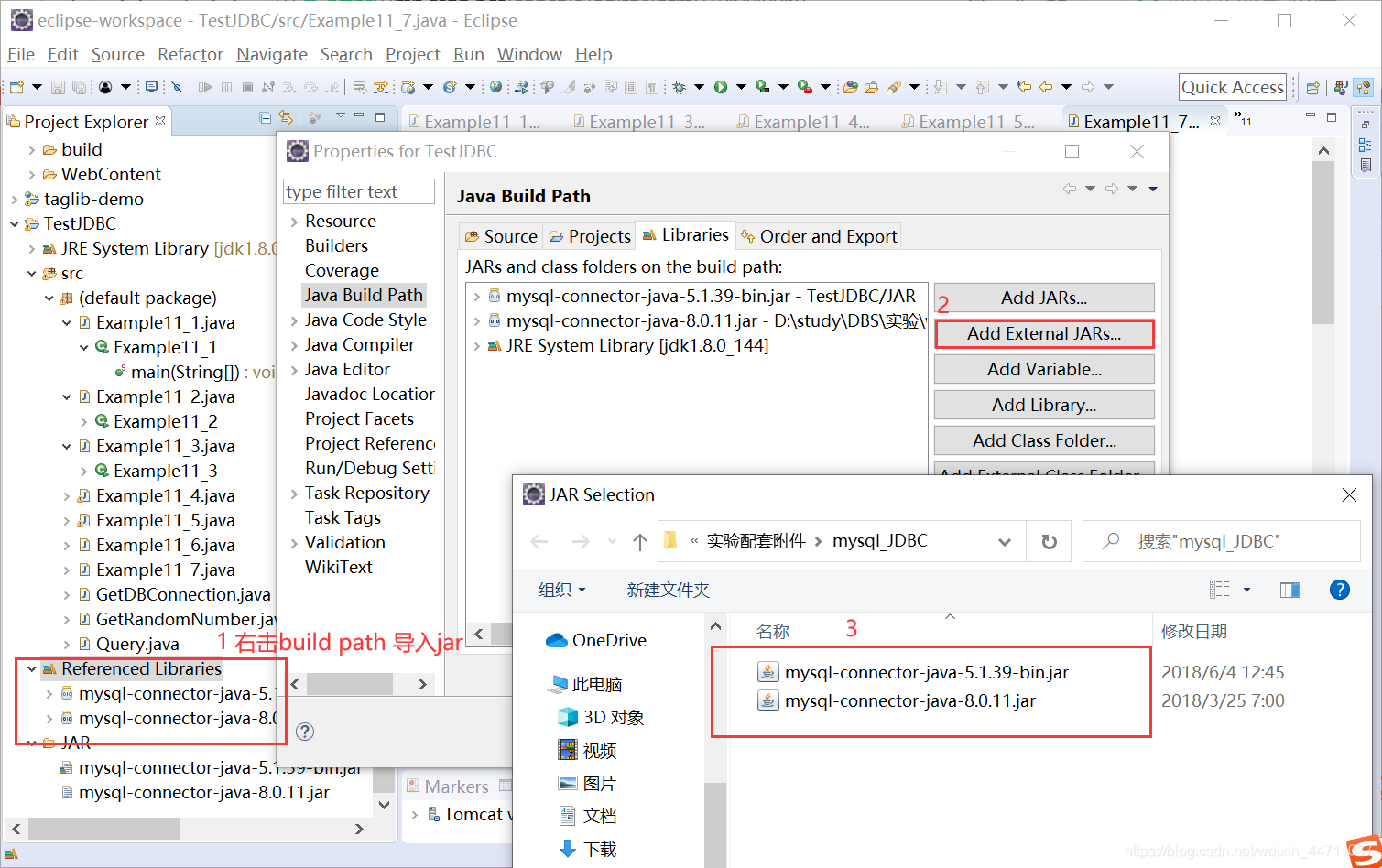Click the type filter text field
The width and height of the screenshot is (1382, 868).
(x=359, y=191)
